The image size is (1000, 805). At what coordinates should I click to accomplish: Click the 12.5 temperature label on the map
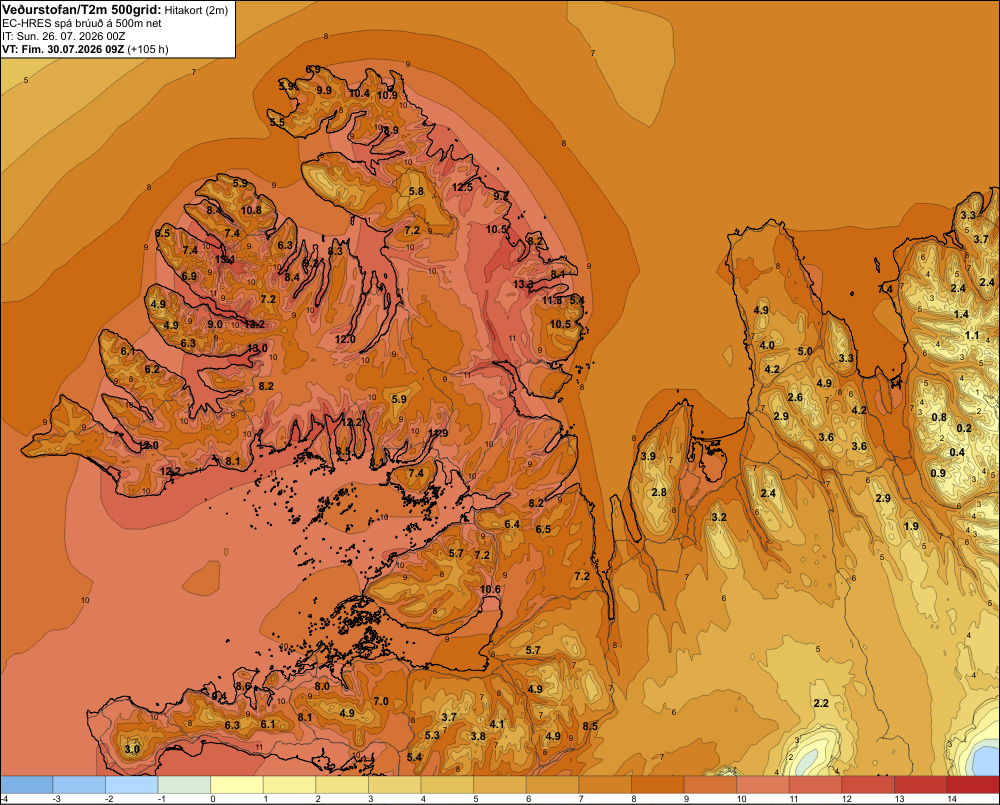click(x=463, y=187)
